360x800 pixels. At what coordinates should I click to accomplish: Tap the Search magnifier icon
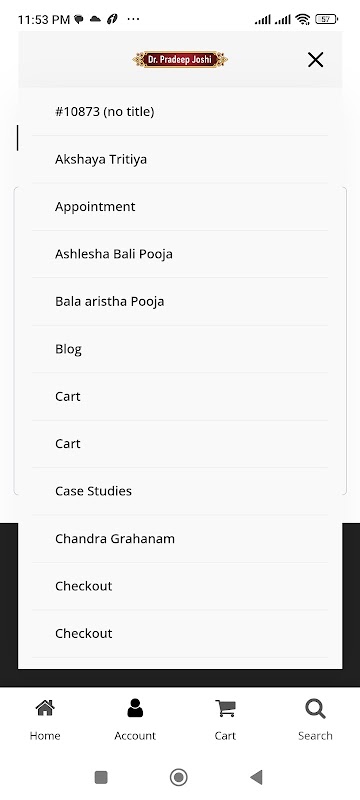[x=315, y=709]
